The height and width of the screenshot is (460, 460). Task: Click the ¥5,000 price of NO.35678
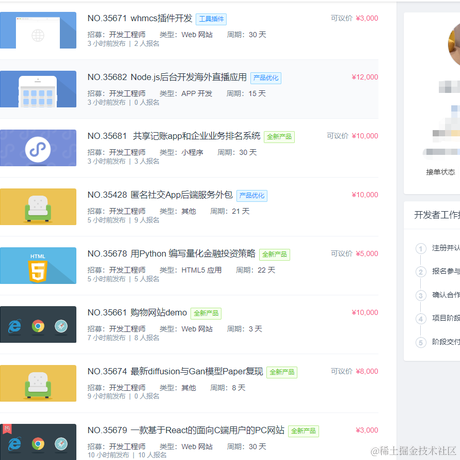(x=367, y=254)
